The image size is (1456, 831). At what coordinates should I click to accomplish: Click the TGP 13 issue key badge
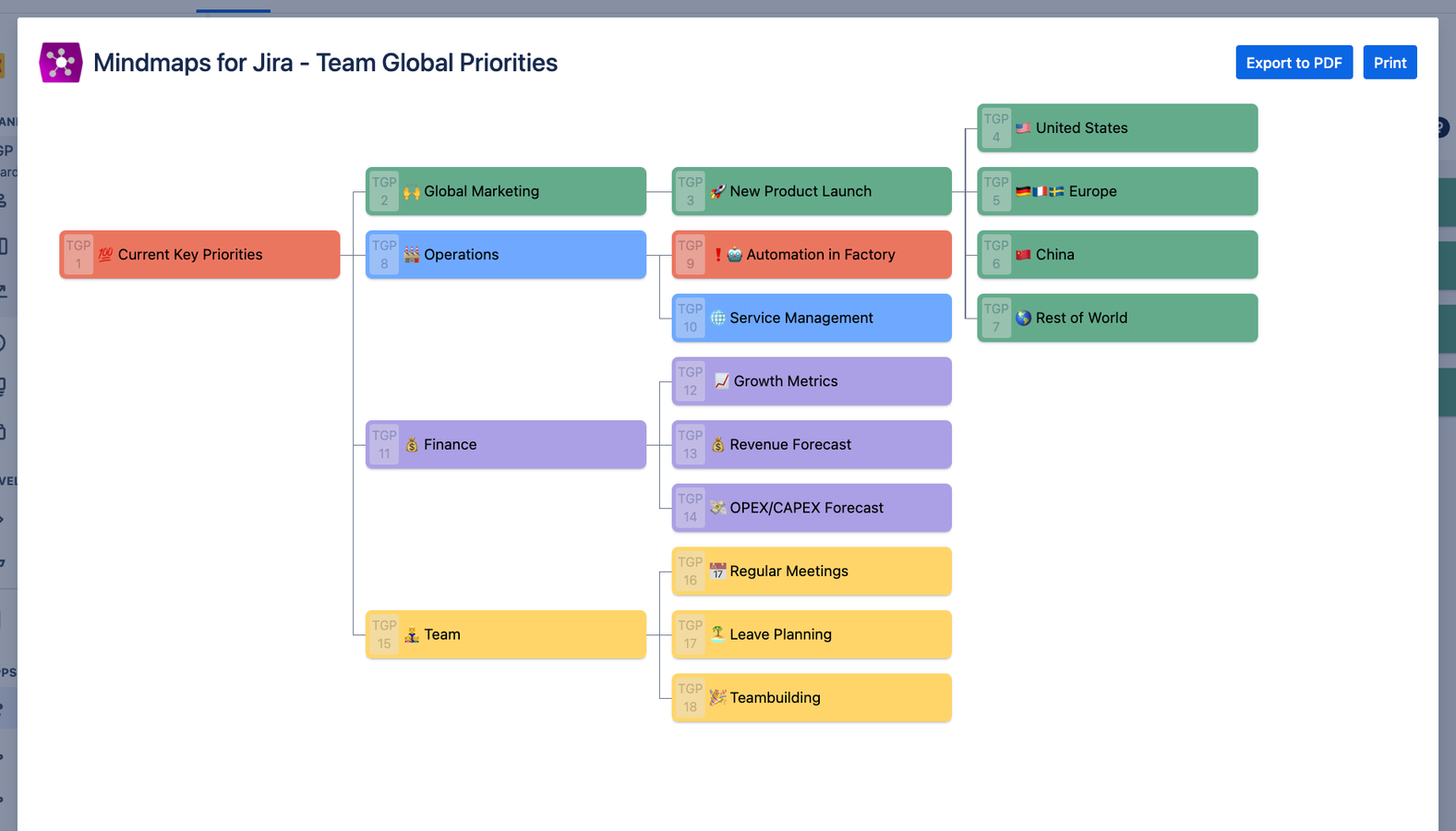[x=690, y=444]
